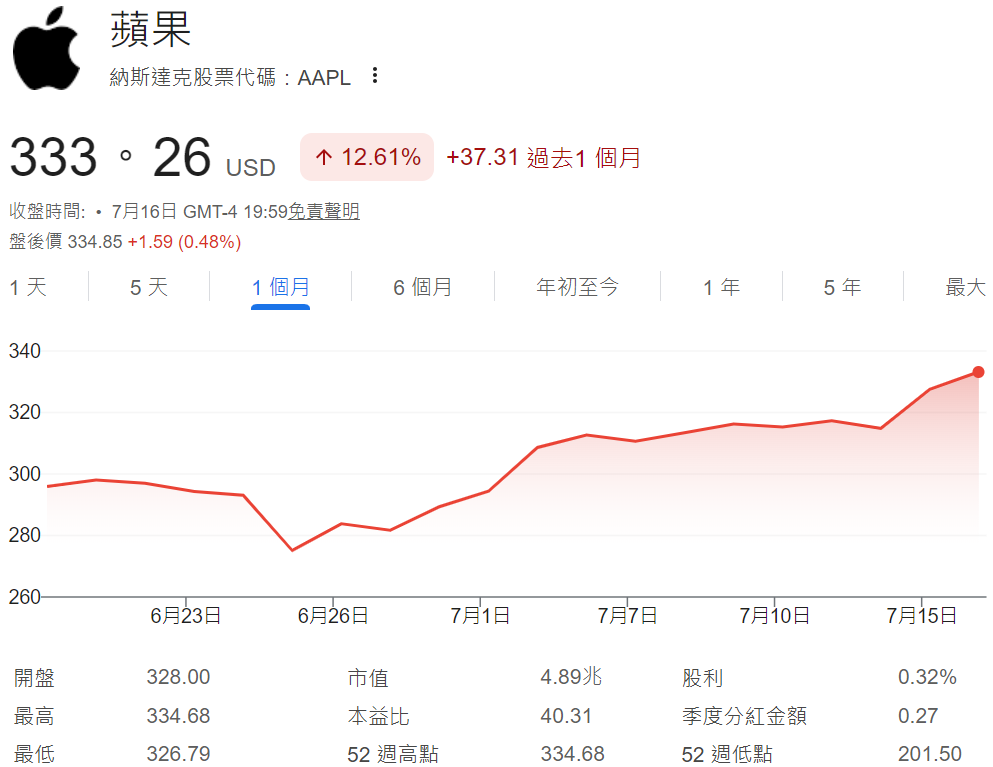This screenshot has width=993, height=767.
Task: Select the 5 天 time range tab
Action: pos(149,288)
